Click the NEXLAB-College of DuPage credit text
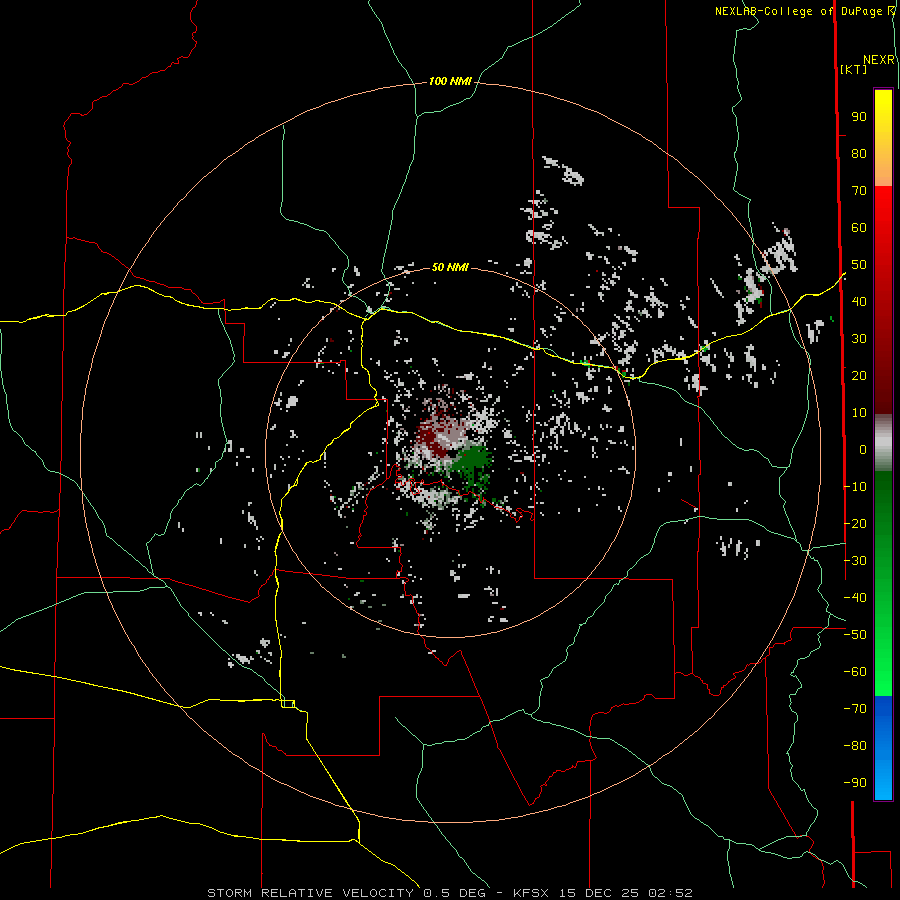Viewport: 900px width, 900px height. click(804, 11)
